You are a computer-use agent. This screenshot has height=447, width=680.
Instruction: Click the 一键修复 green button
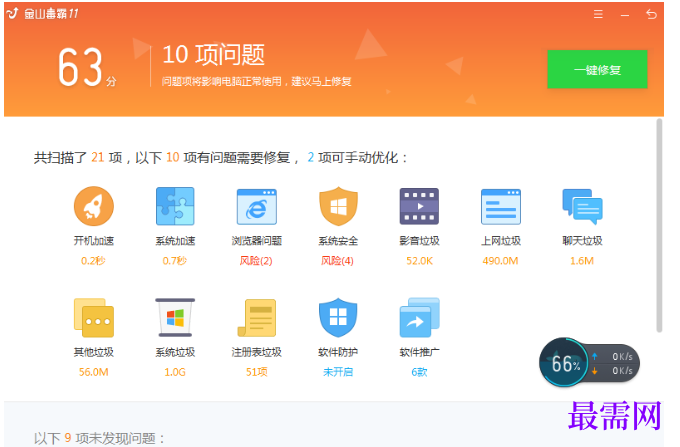pos(597,69)
